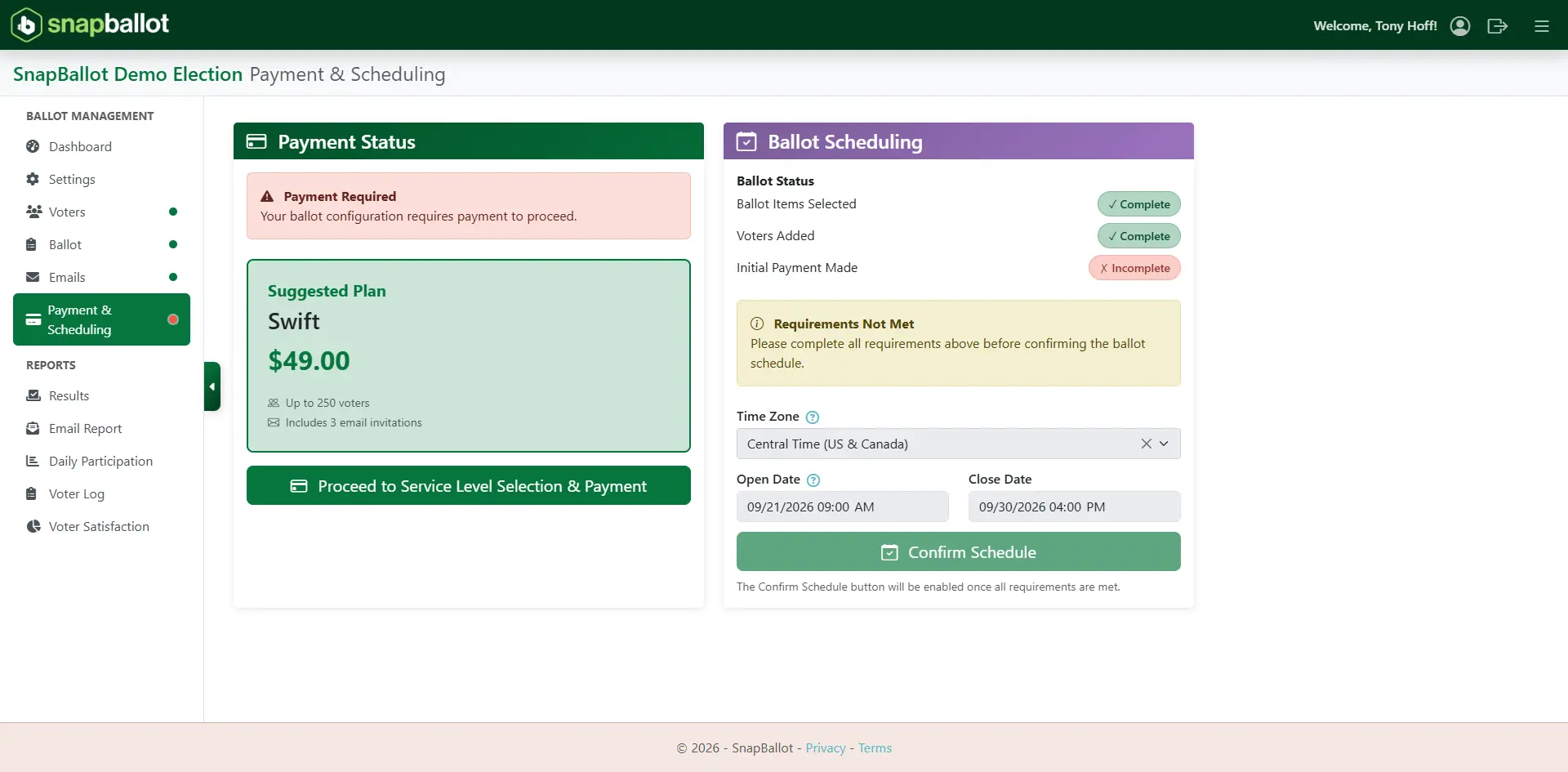The height and width of the screenshot is (772, 1568).
Task: Click the Incomplete status badge
Action: pos(1134,268)
